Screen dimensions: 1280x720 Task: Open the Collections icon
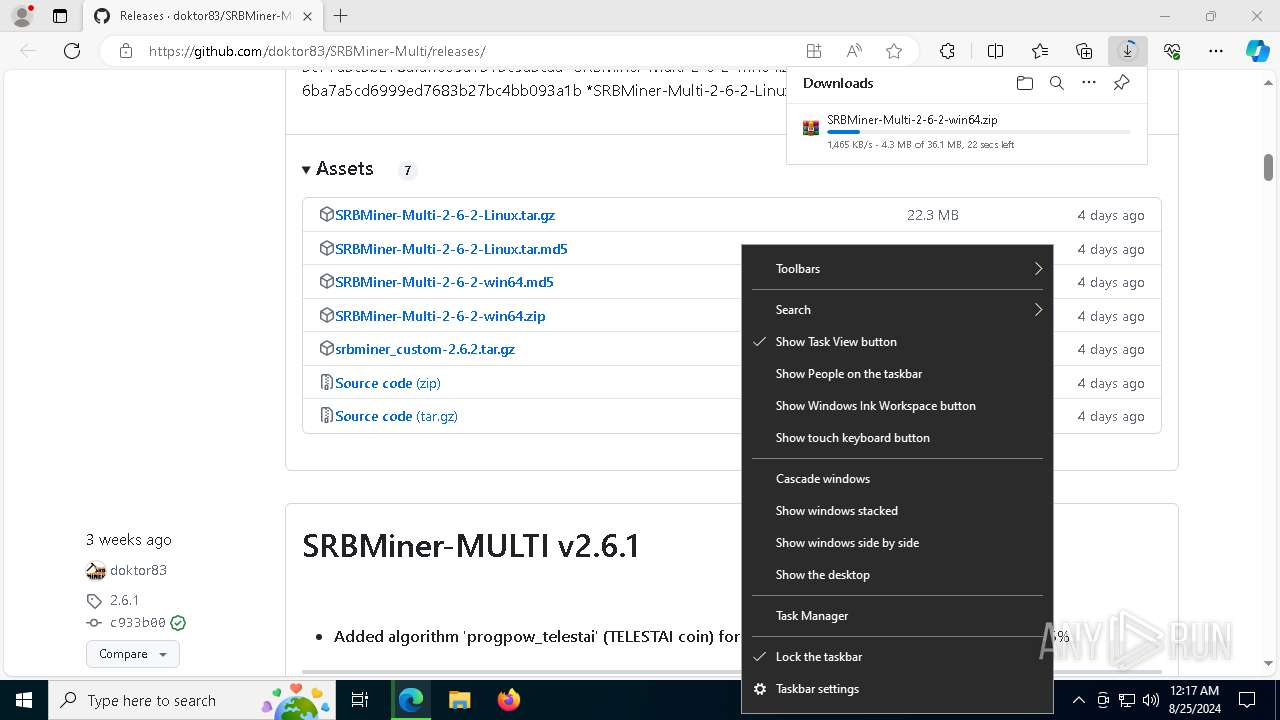[x=1084, y=51]
